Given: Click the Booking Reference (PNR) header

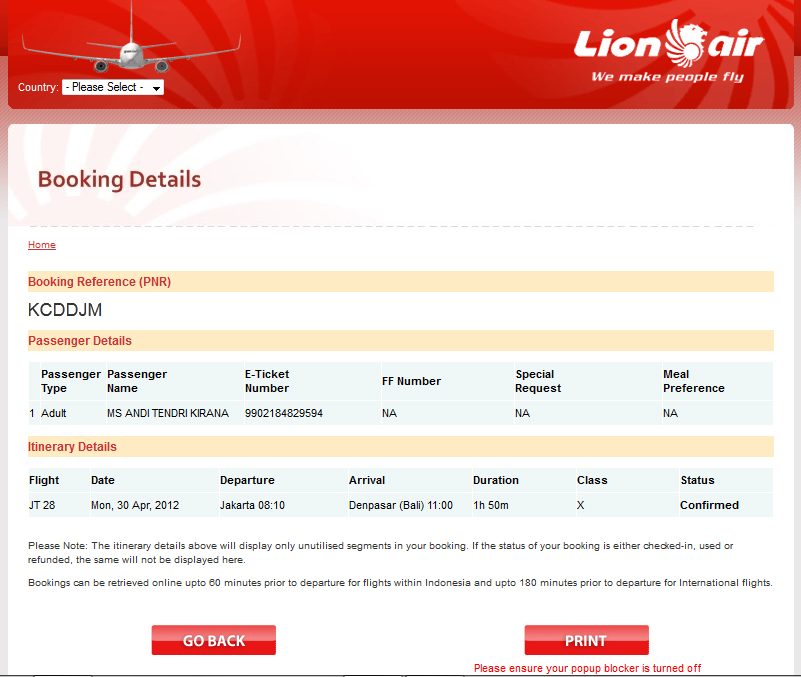Looking at the screenshot, I should (x=99, y=282).
